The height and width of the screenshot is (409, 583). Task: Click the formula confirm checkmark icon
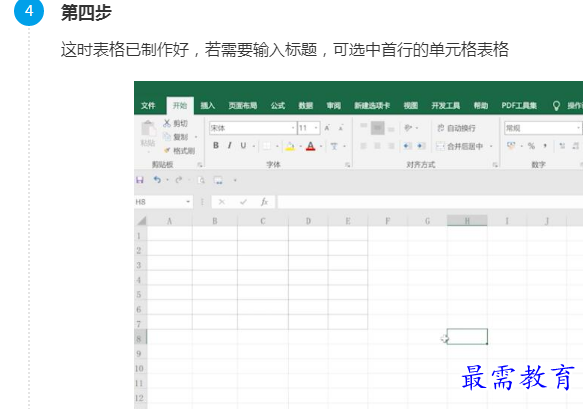(243, 202)
